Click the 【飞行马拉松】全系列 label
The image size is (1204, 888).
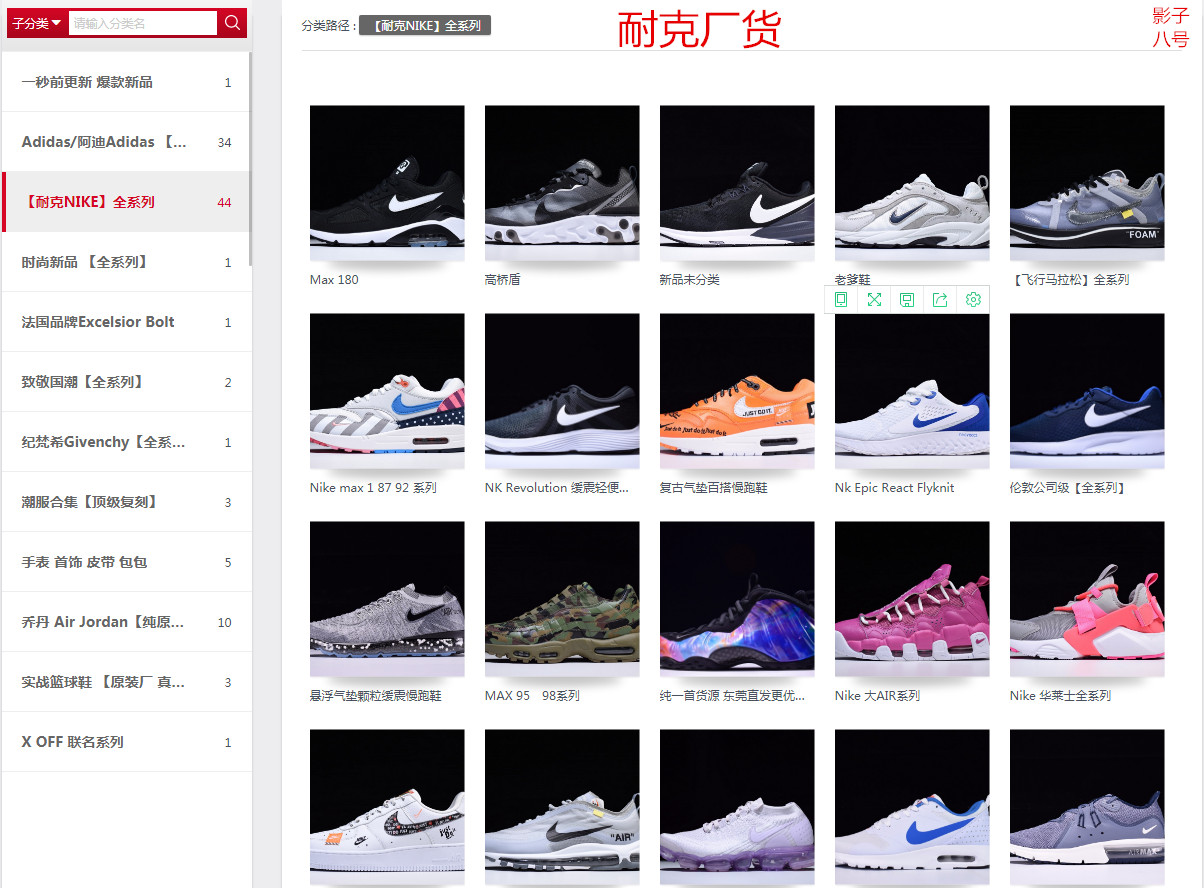coord(1069,280)
